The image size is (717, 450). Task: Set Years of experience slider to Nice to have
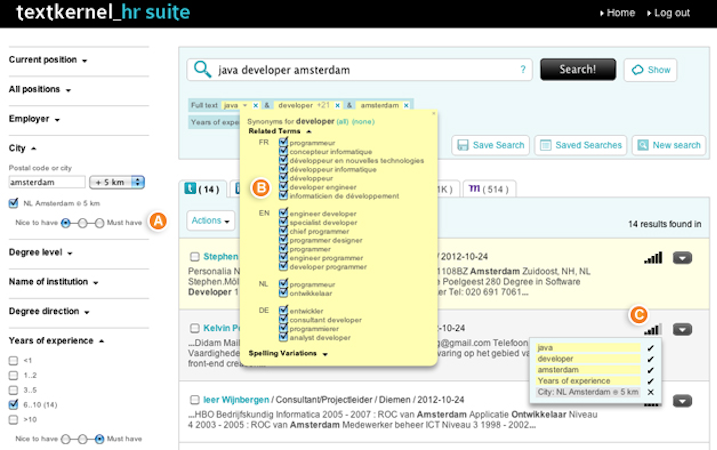coord(66,439)
